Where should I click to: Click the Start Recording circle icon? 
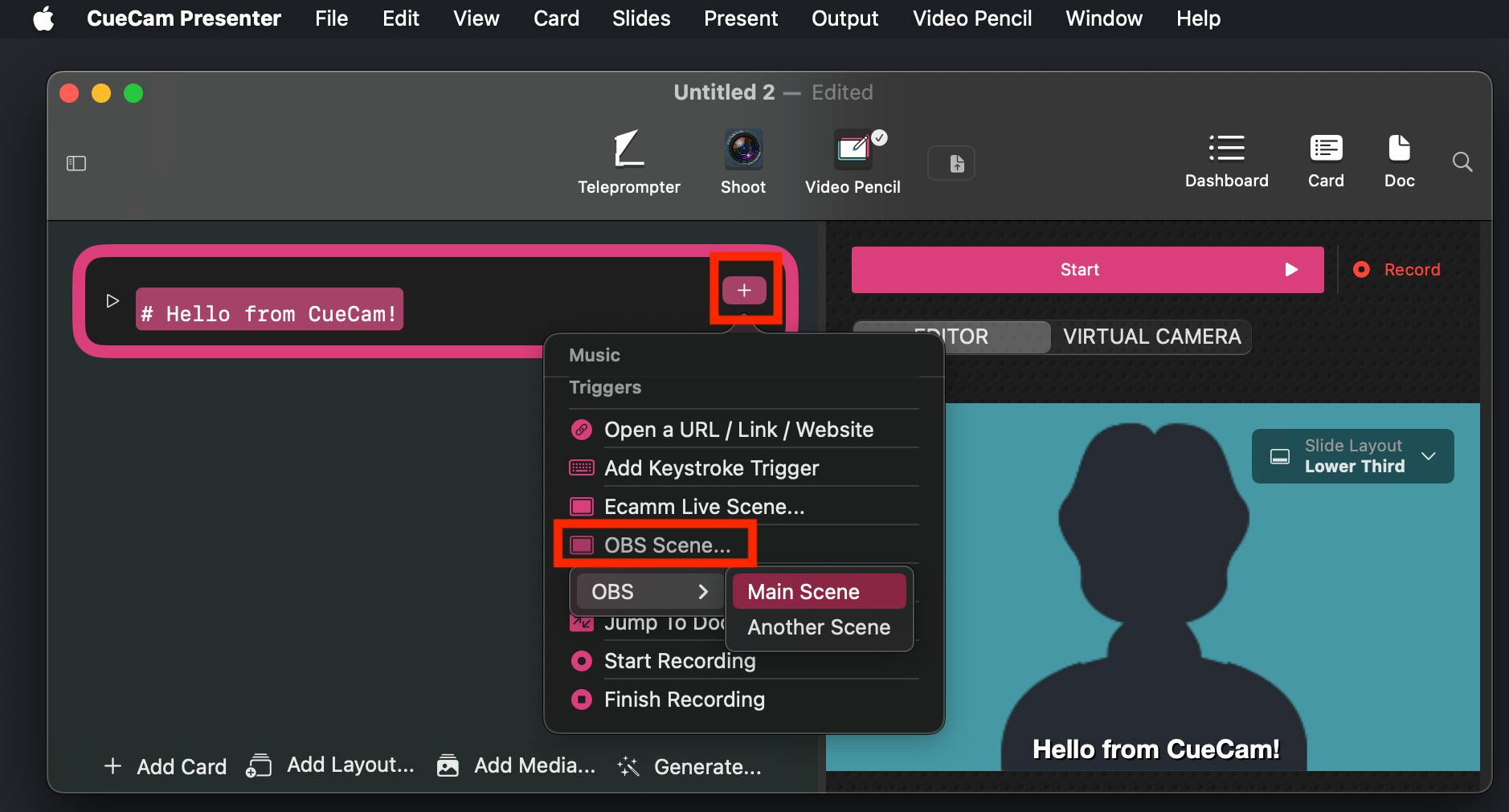(581, 661)
